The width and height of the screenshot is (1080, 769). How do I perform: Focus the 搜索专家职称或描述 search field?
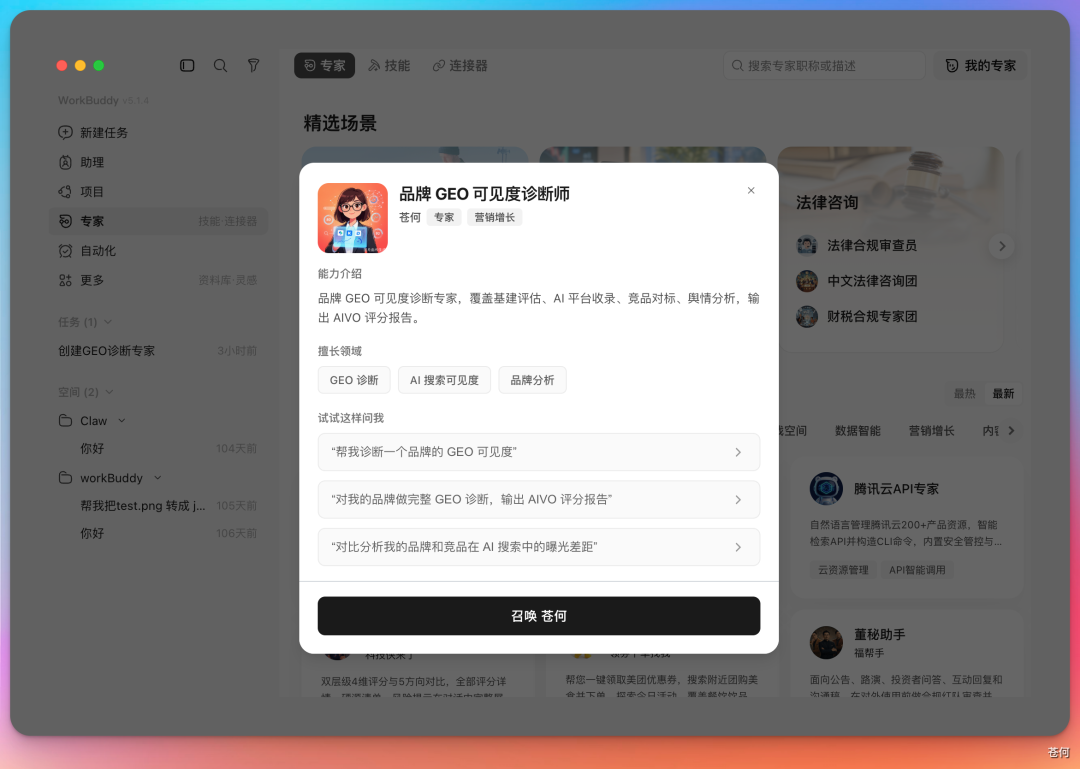[x=824, y=65]
